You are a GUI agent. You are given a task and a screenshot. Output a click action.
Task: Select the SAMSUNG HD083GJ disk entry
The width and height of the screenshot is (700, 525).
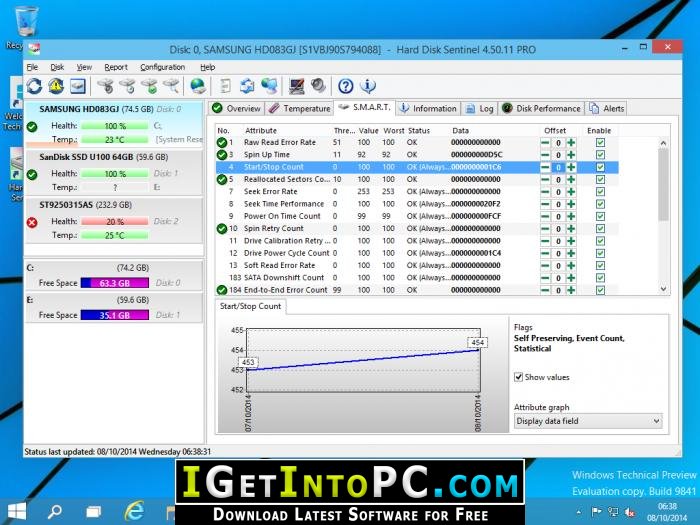tap(114, 125)
